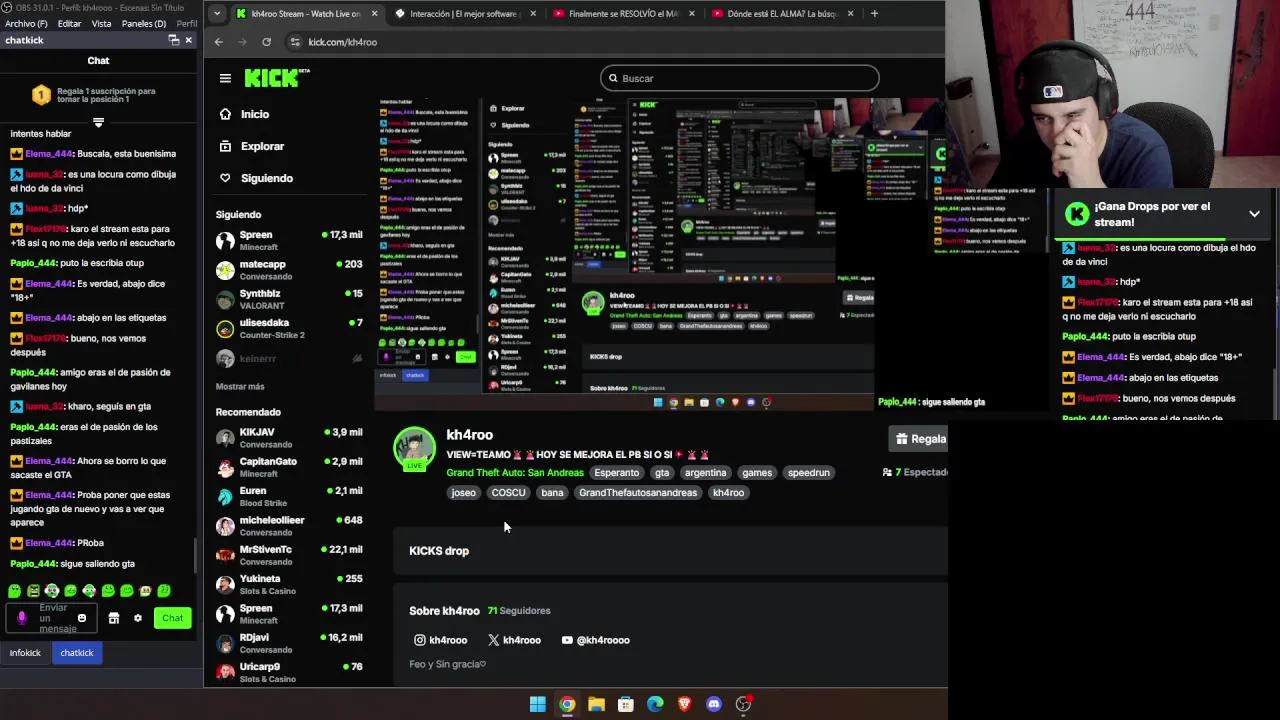Select the COSCU tag
The width and height of the screenshot is (1280, 720).
click(x=508, y=493)
